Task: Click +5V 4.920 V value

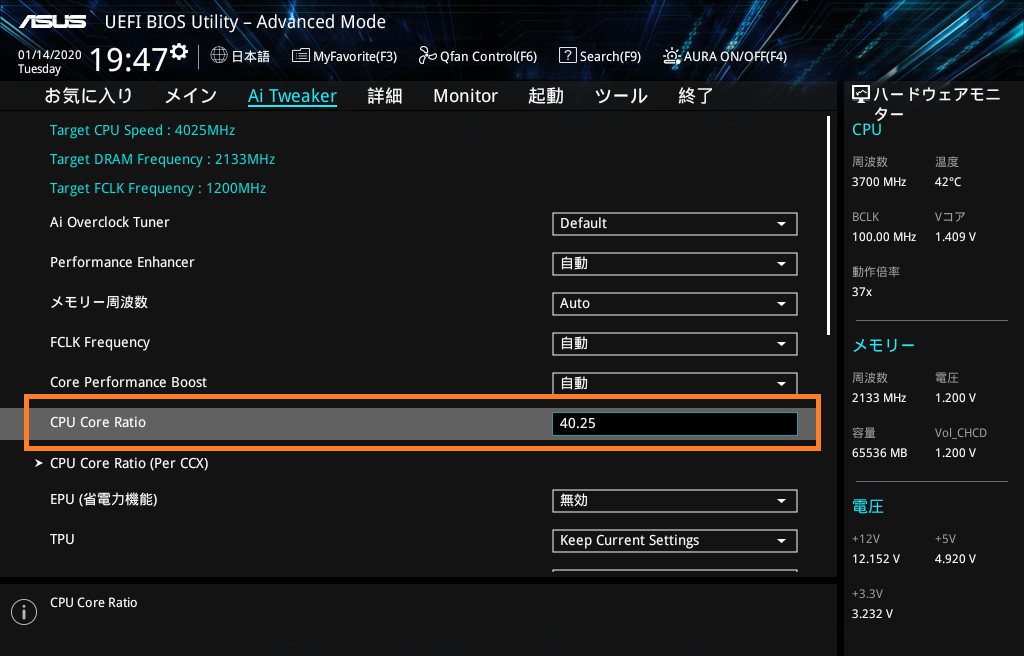Action: click(x=955, y=559)
